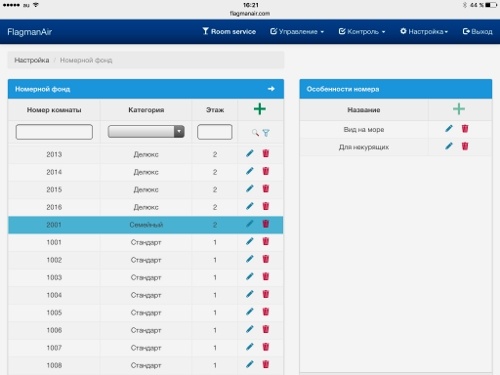
Task: Delete room 1001 using trash icon
Action: (x=266, y=241)
